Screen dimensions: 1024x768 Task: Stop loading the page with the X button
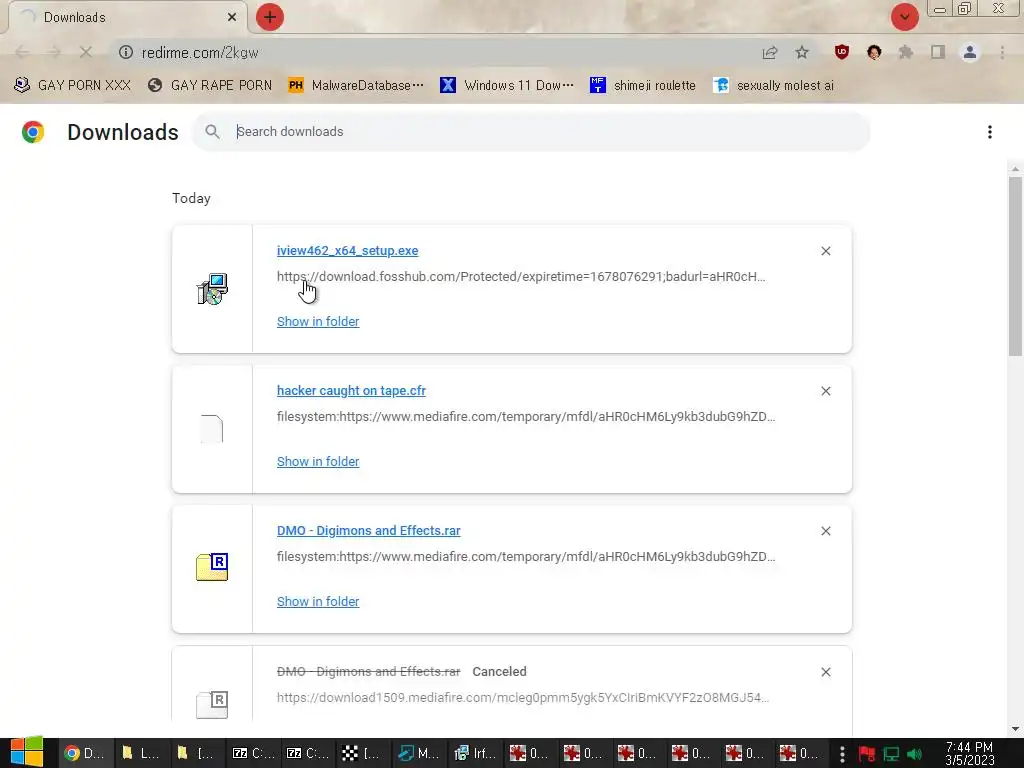click(86, 52)
